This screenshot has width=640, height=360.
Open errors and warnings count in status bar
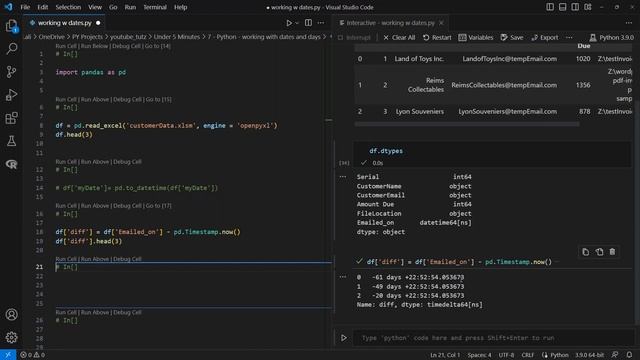(x=33, y=355)
